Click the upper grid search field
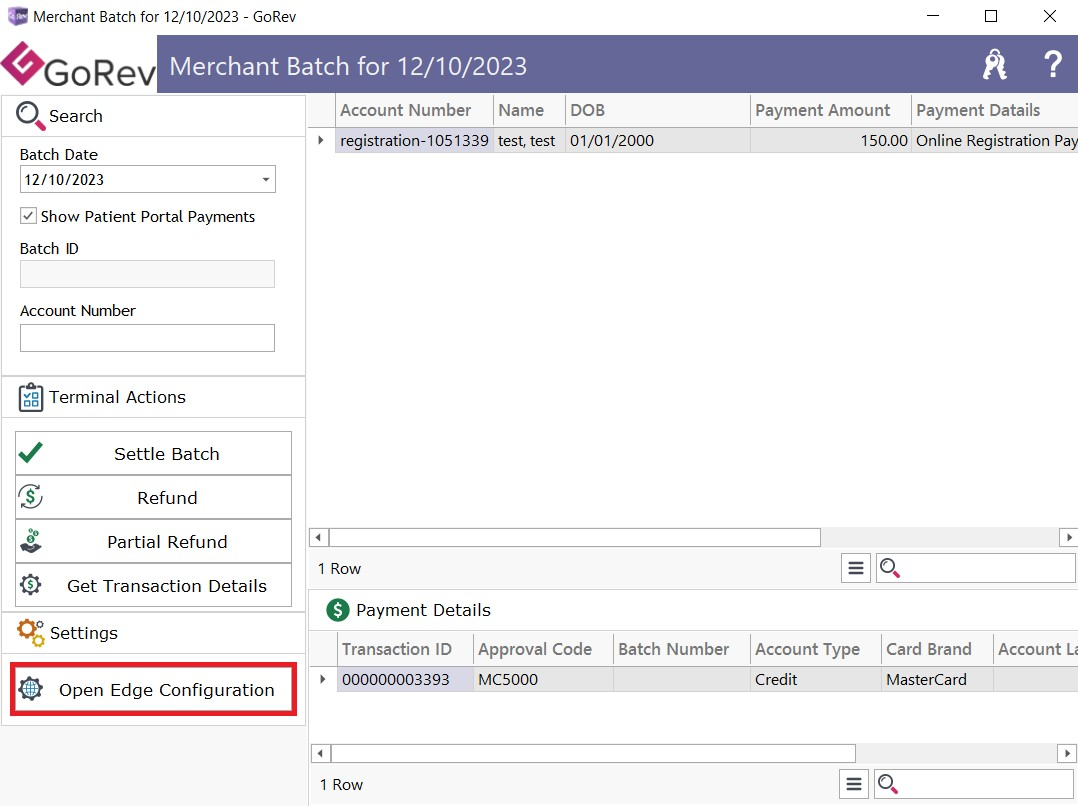Screen dimensions: 1078x806 [975, 568]
